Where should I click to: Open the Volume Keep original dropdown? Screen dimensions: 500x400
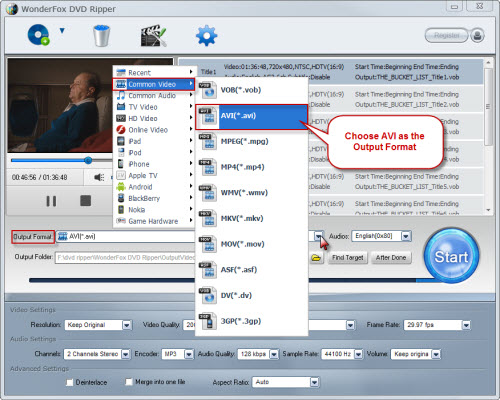click(x=436, y=354)
